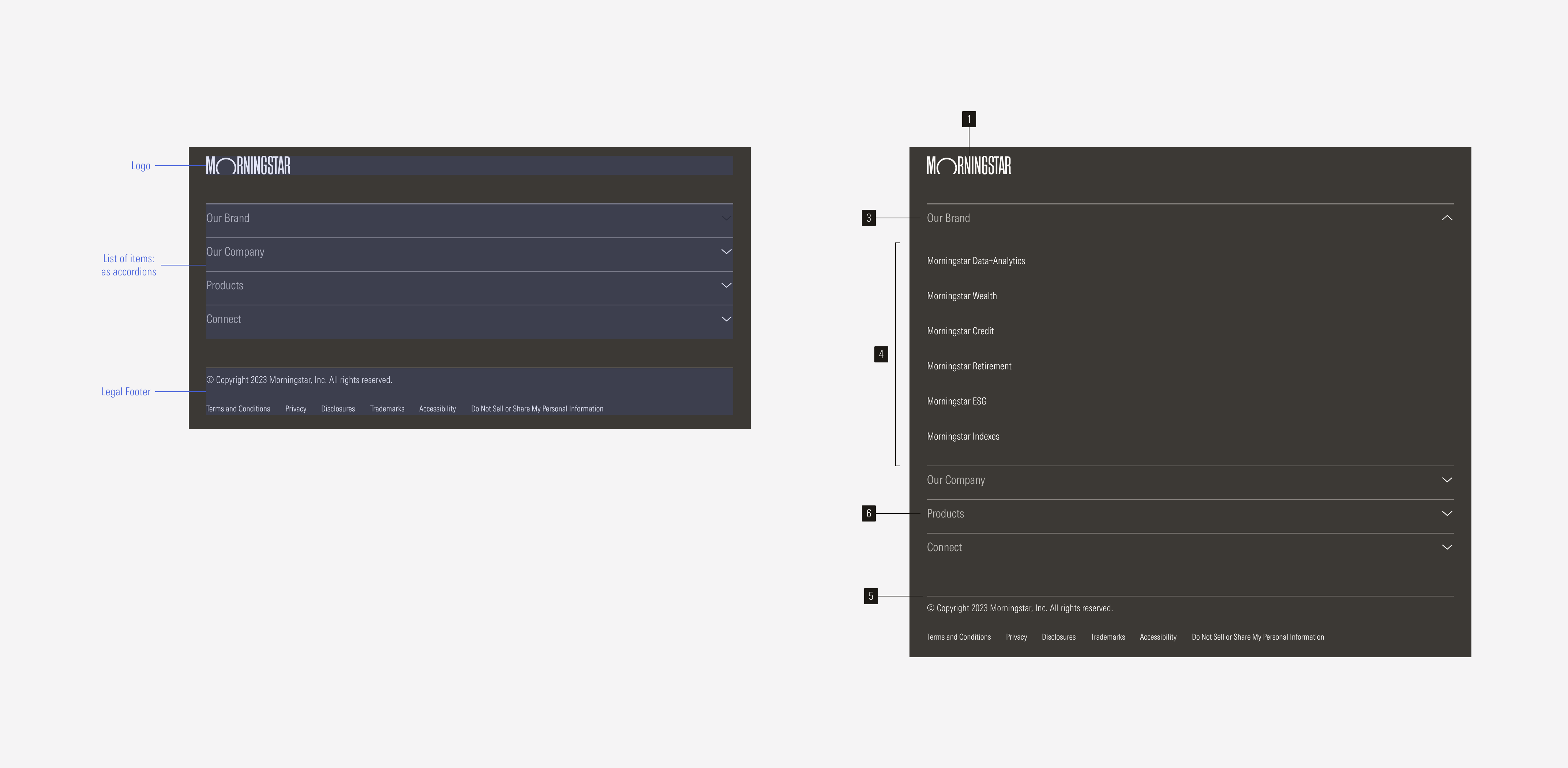Expand Connect chevron in left footer

point(726,318)
